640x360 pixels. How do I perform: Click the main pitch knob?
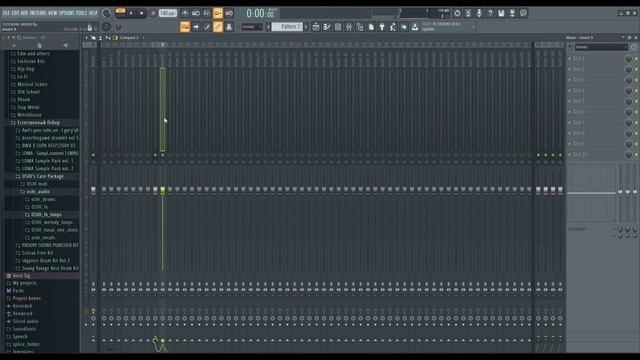coord(107,27)
